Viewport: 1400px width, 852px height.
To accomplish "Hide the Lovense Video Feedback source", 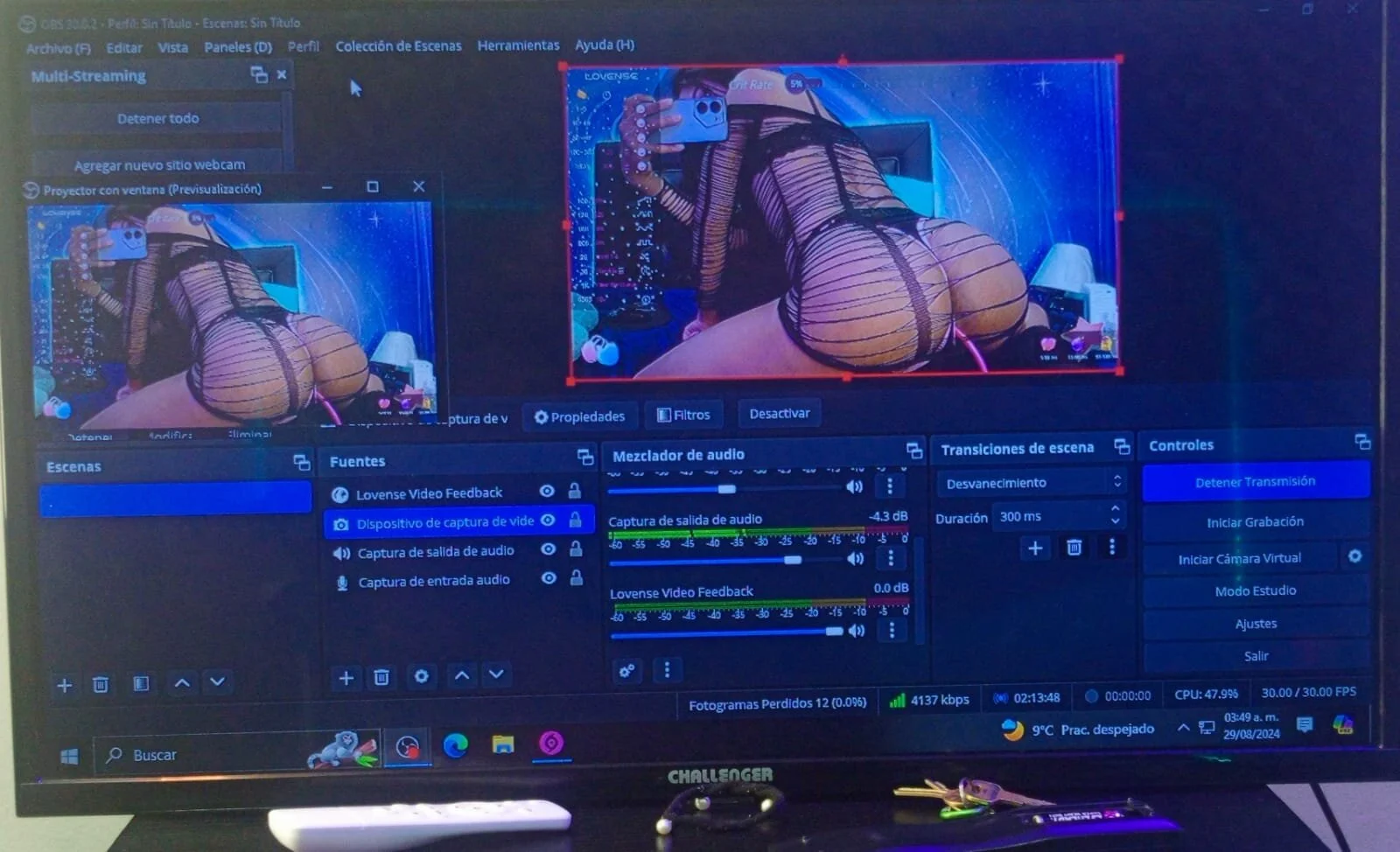I will [x=547, y=492].
